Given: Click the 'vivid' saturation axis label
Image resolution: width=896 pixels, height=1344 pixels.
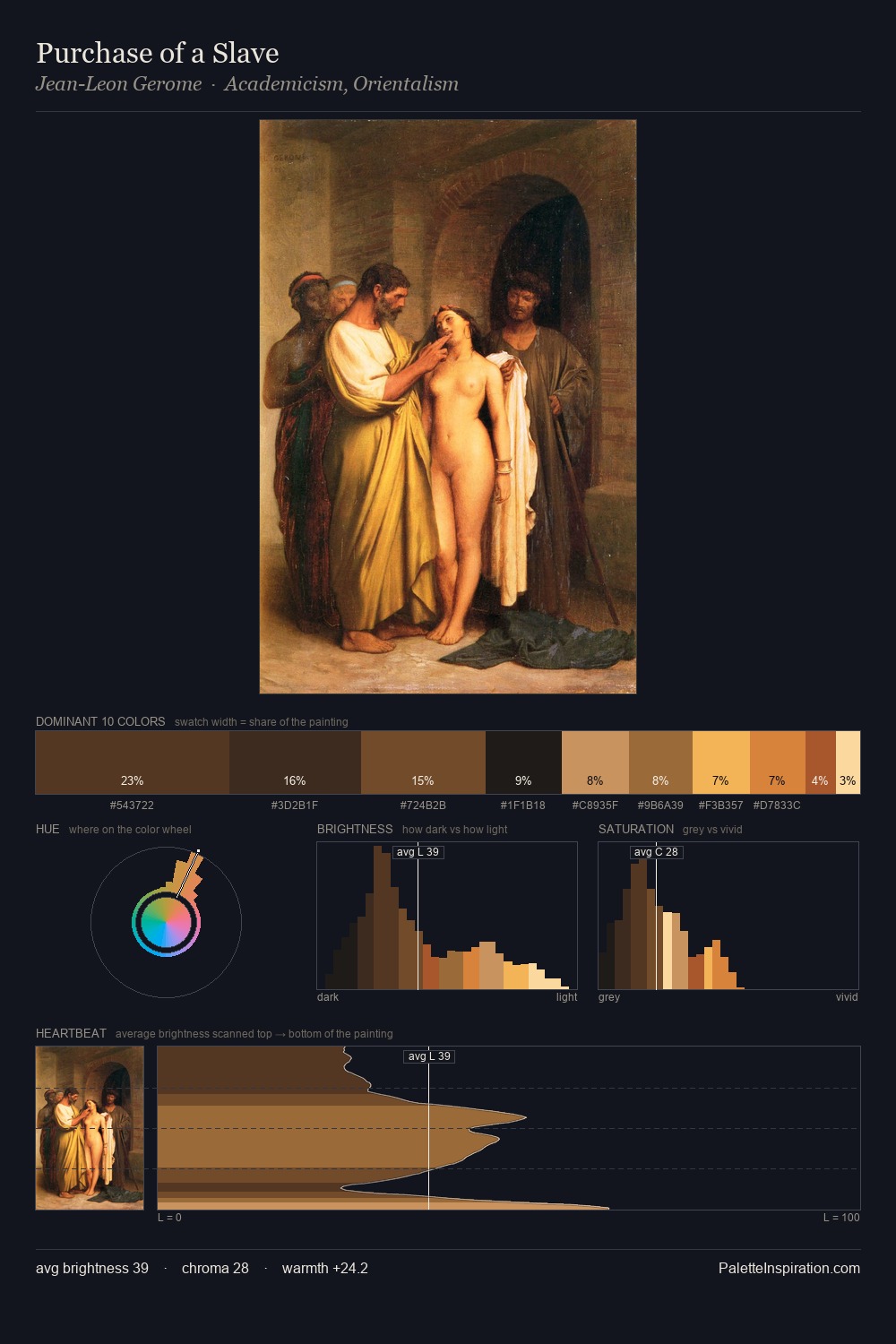Looking at the screenshot, I should [x=847, y=997].
